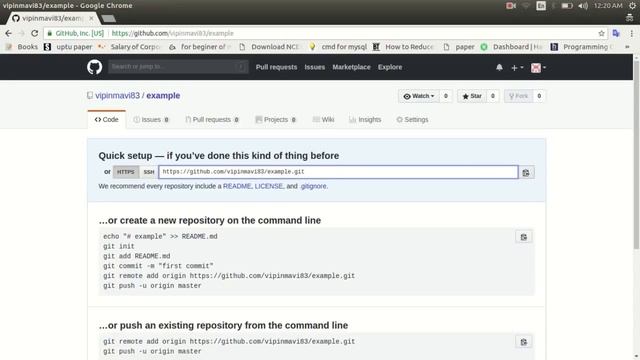640x360 pixels.
Task: Open Pull requests in the top navigation
Action: pos(276,67)
